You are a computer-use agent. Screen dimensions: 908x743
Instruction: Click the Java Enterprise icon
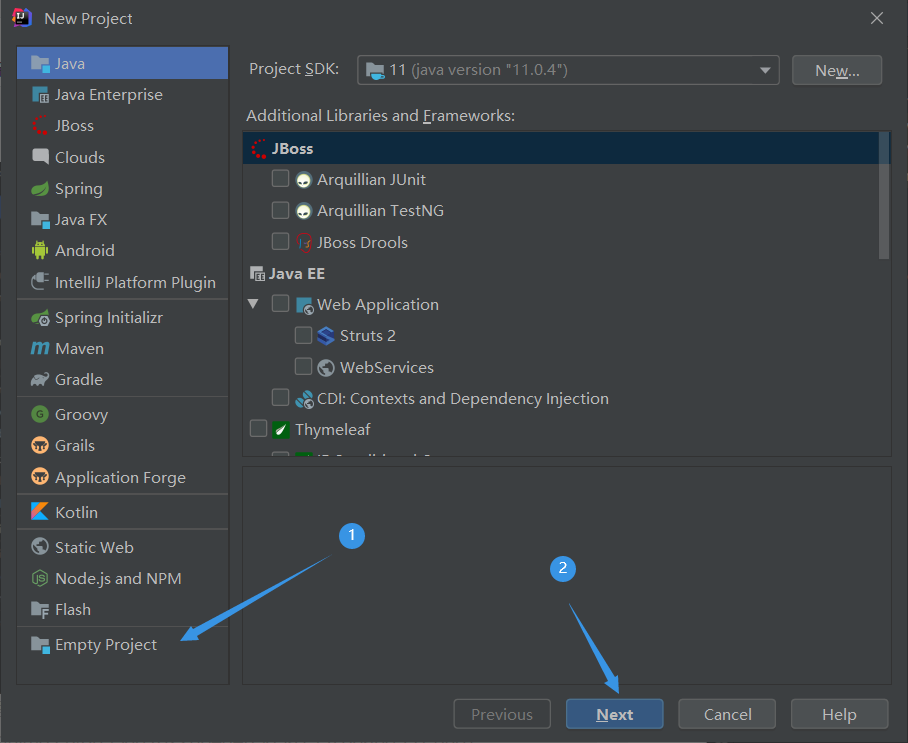click(40, 94)
